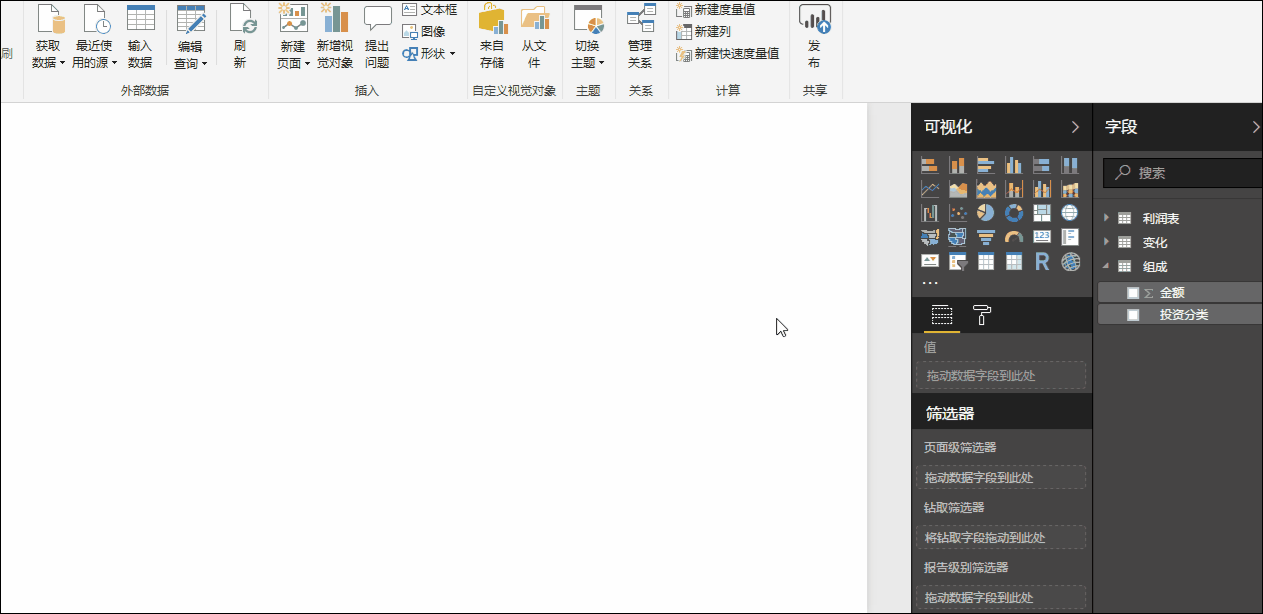1263x614 pixels.
Task: Collapse the 组成 table
Action: (1107, 266)
